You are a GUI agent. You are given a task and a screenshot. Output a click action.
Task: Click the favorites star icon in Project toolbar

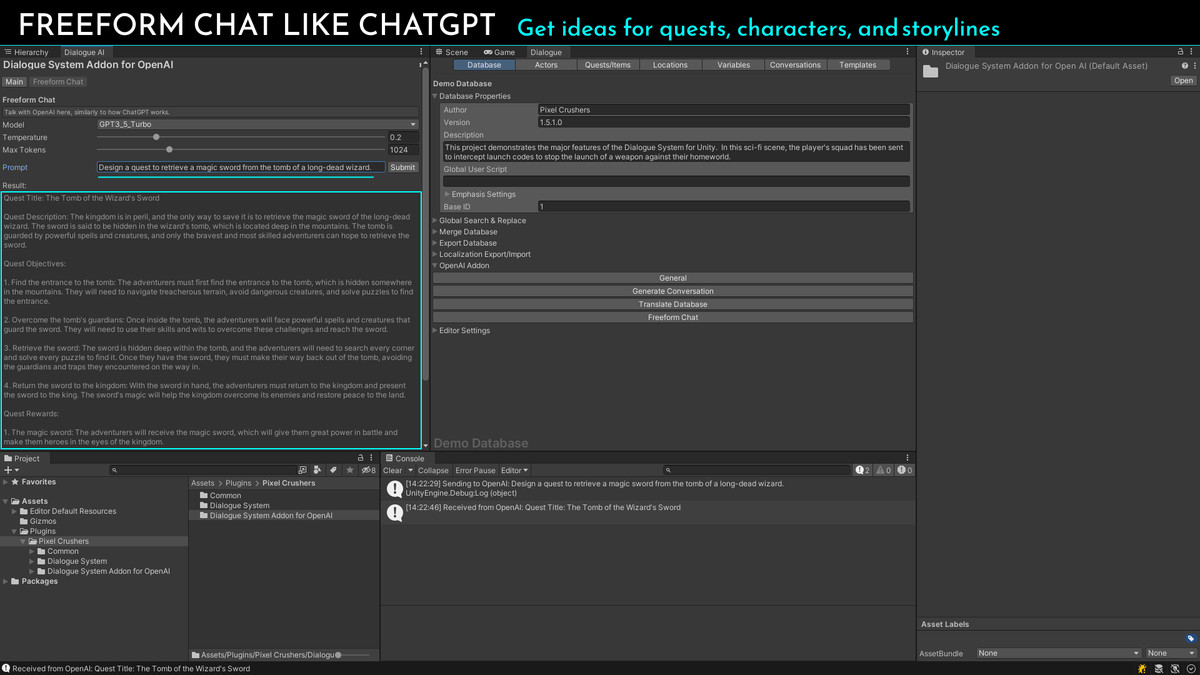350,470
